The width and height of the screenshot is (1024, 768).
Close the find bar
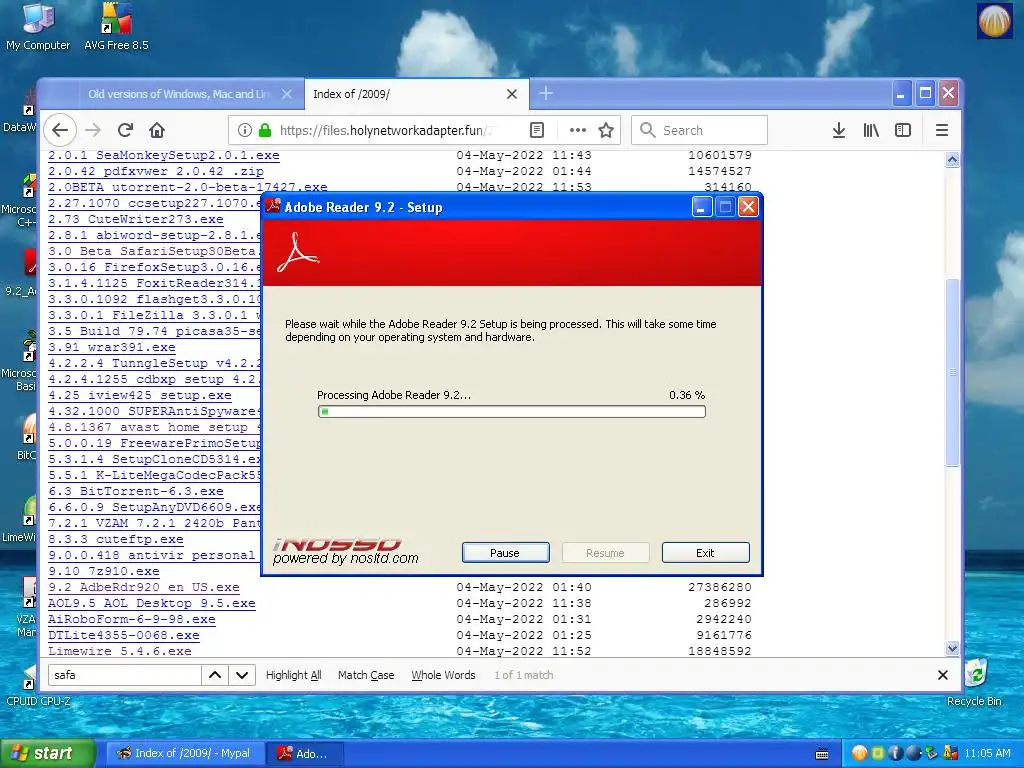942,675
